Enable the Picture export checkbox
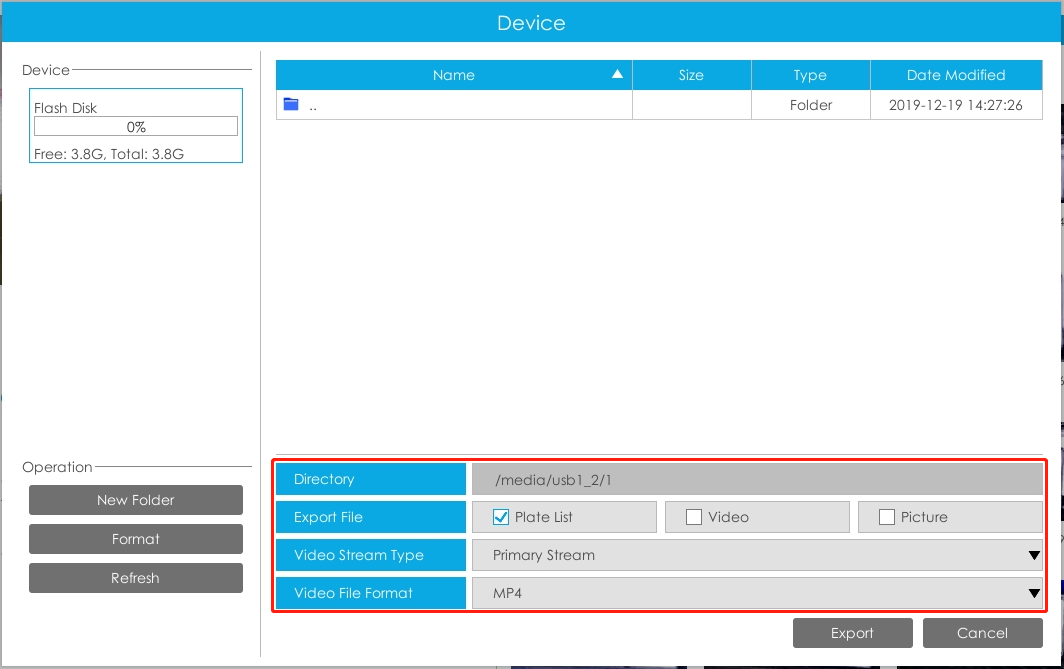 [886, 517]
